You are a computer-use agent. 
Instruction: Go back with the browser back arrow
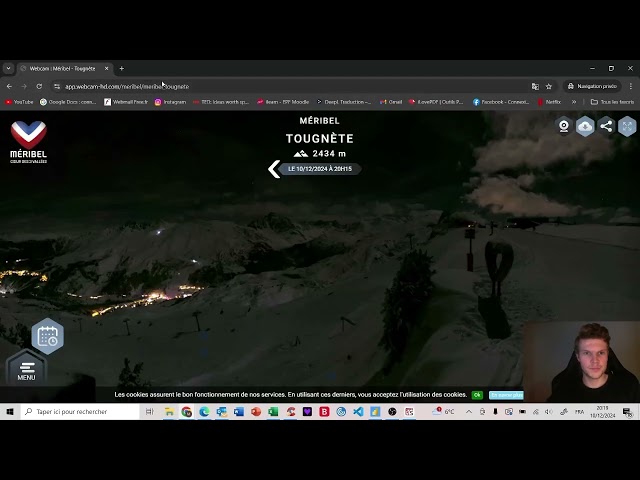[x=9, y=87]
